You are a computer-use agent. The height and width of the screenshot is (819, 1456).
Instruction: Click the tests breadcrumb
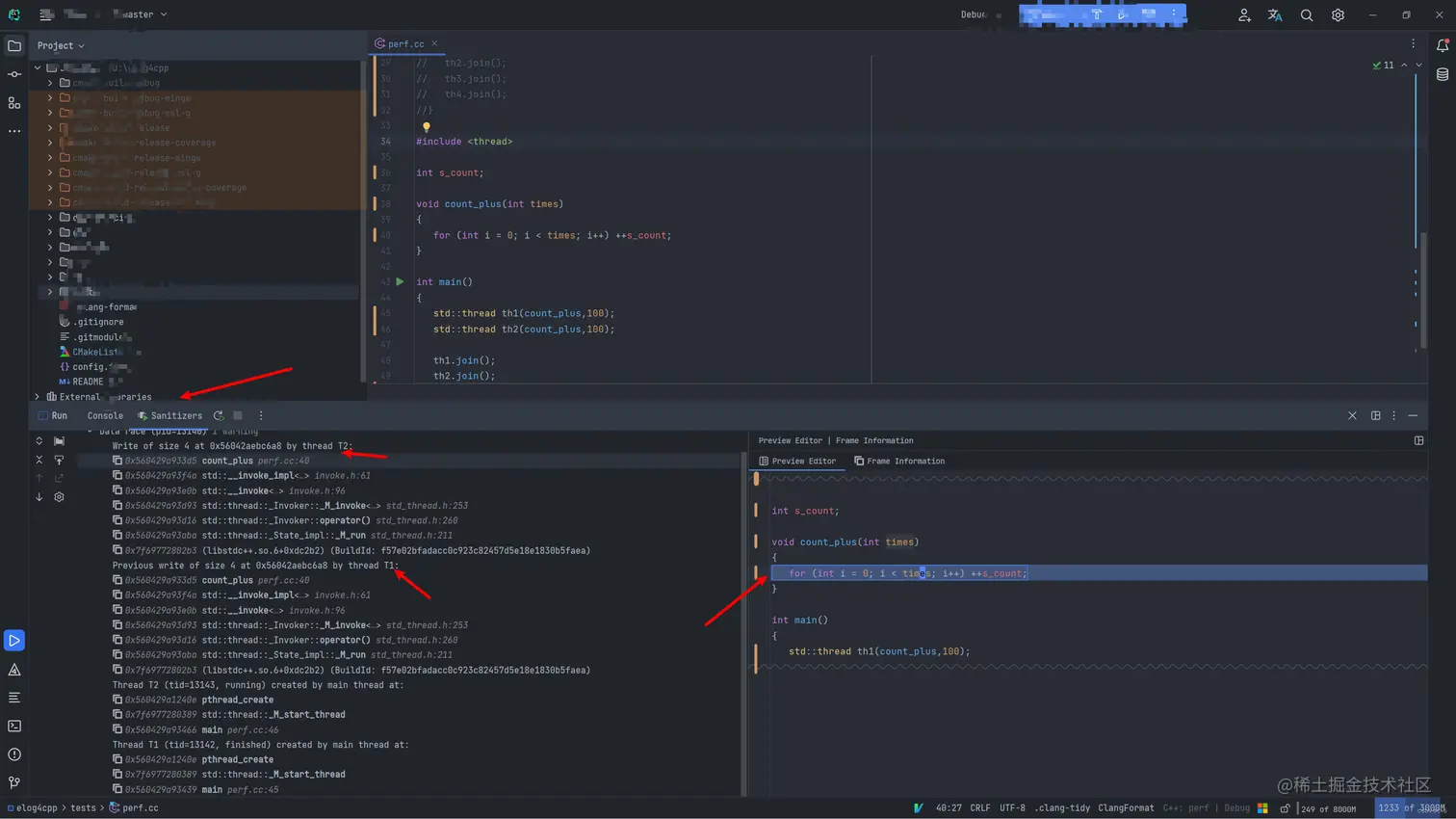coord(84,808)
